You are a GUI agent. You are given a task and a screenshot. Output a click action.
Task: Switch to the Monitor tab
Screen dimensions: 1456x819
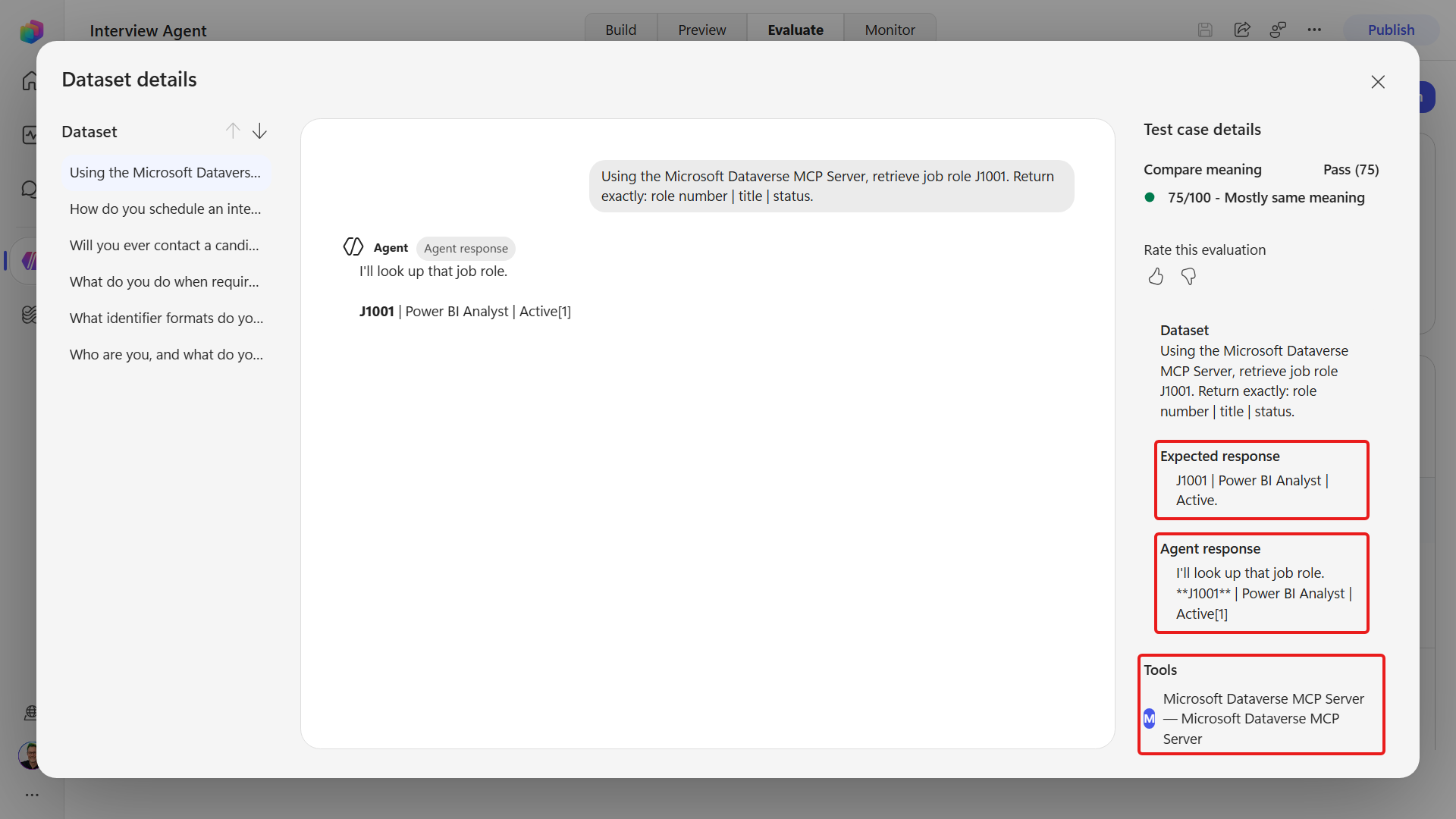[x=890, y=30]
